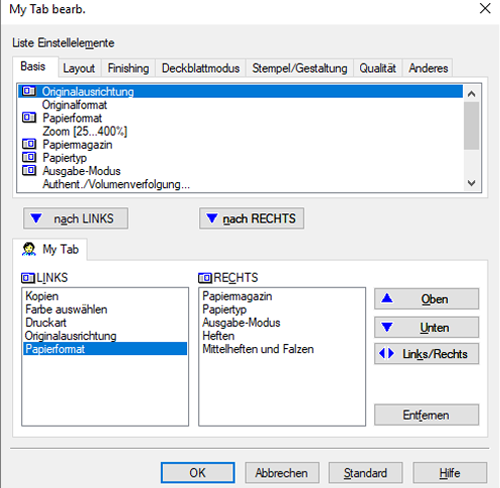Viewport: 500px width, 488px height.
Task: Click the Links/Rechts swap button
Action: pyautogui.click(x=427, y=354)
